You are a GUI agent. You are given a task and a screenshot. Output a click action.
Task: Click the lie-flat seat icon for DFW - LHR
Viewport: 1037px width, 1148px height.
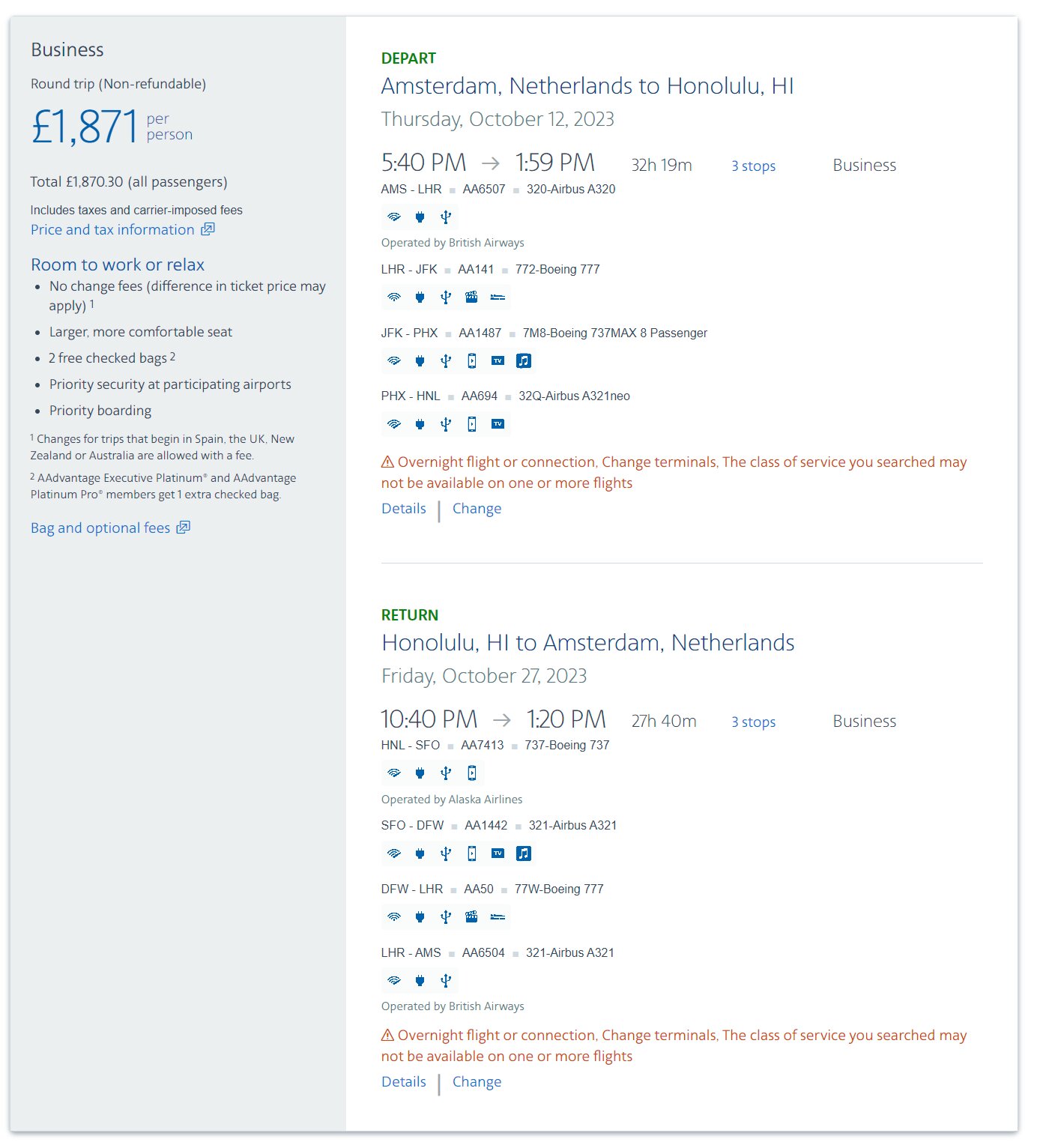[x=498, y=917]
